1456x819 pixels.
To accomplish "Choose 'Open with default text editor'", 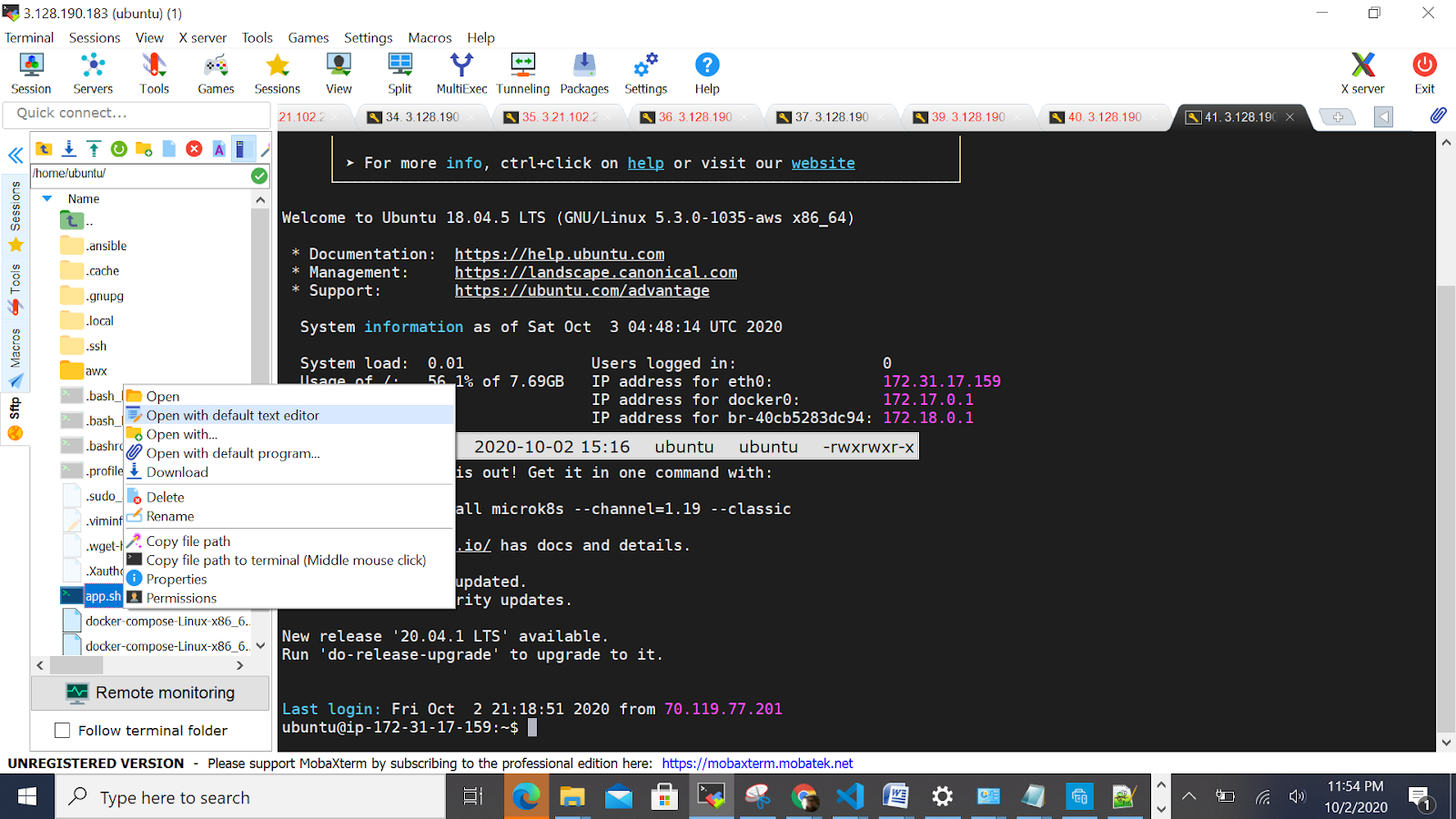I will click(x=289, y=415).
